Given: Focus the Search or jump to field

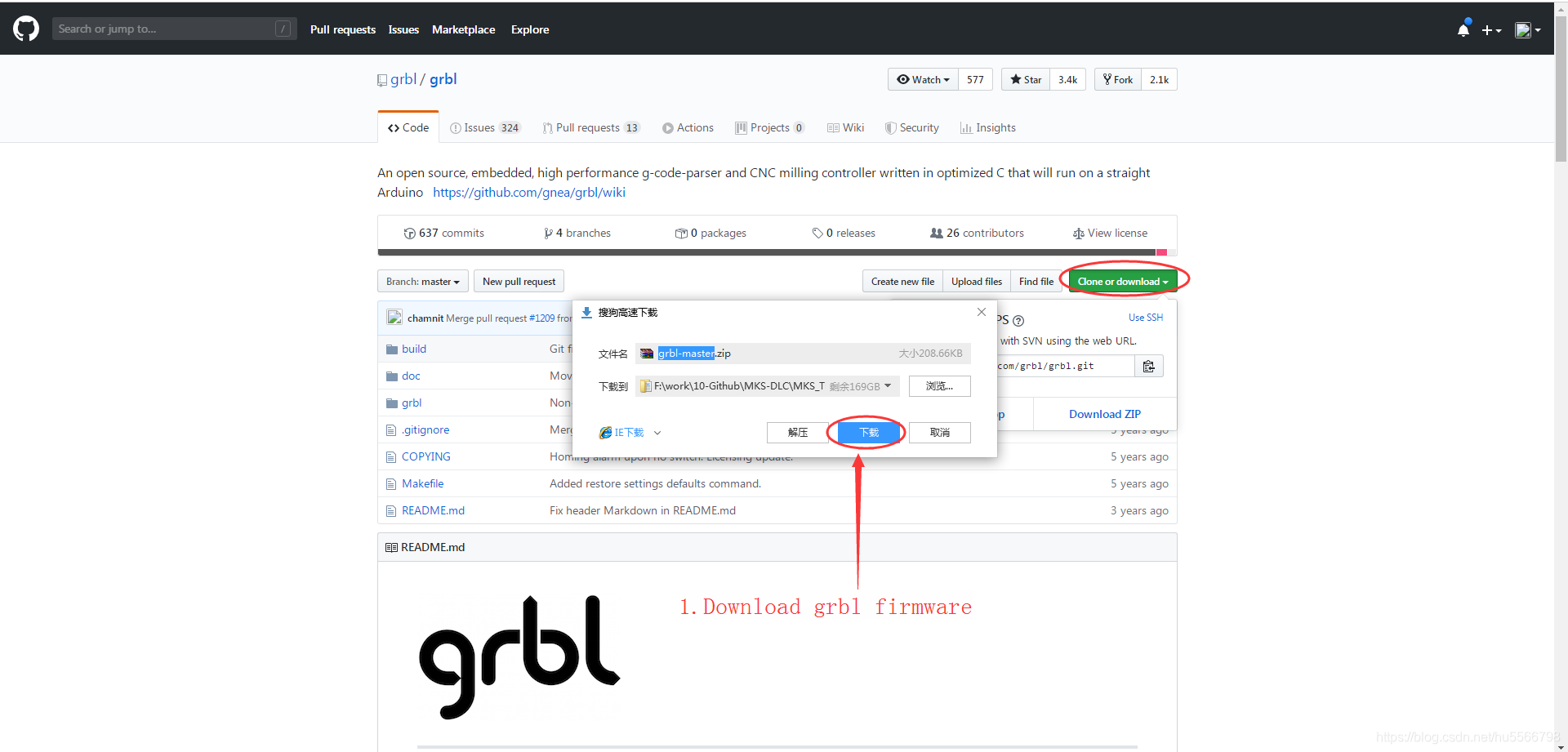Looking at the screenshot, I should point(174,29).
